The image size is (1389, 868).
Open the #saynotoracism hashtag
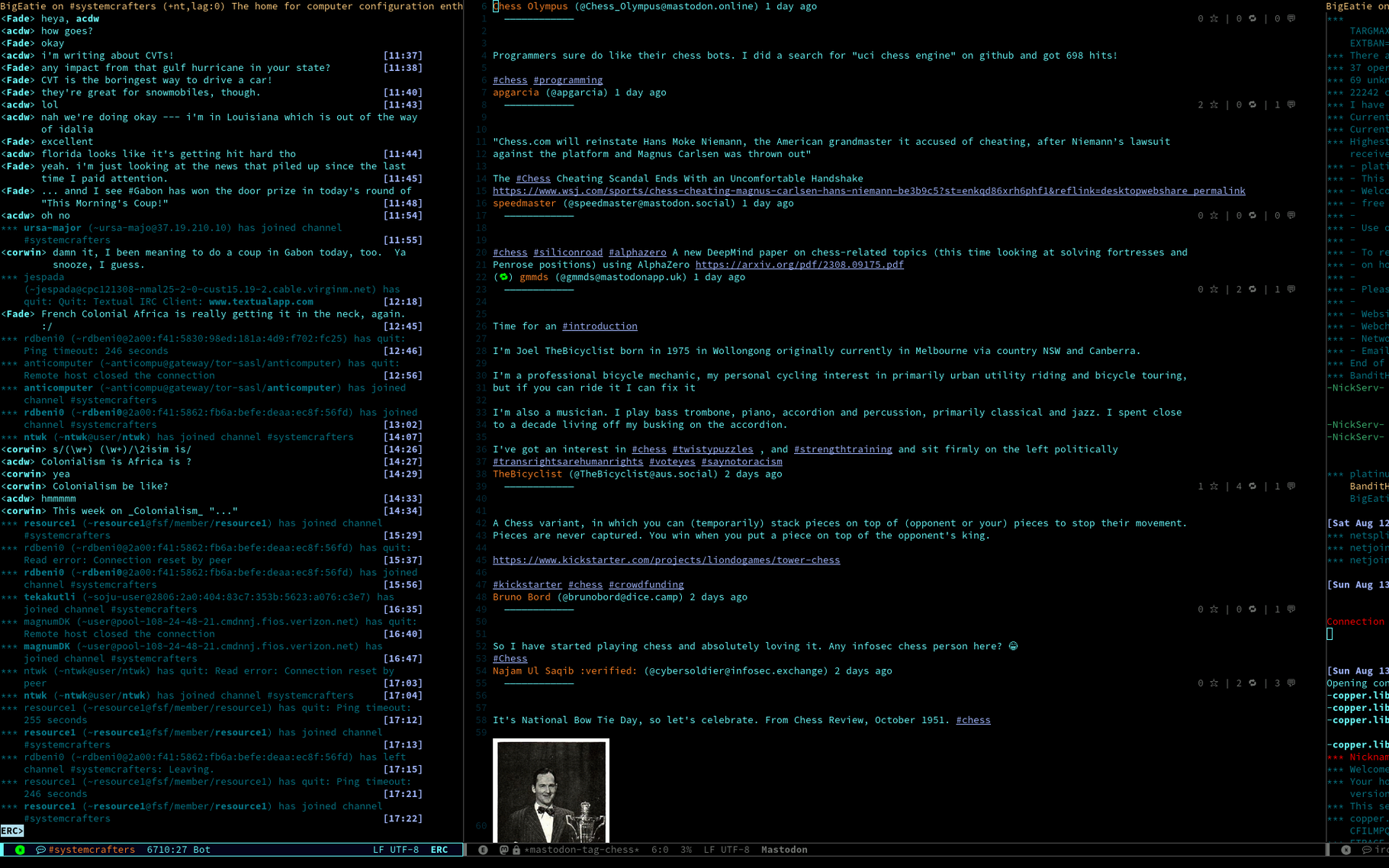point(741,461)
